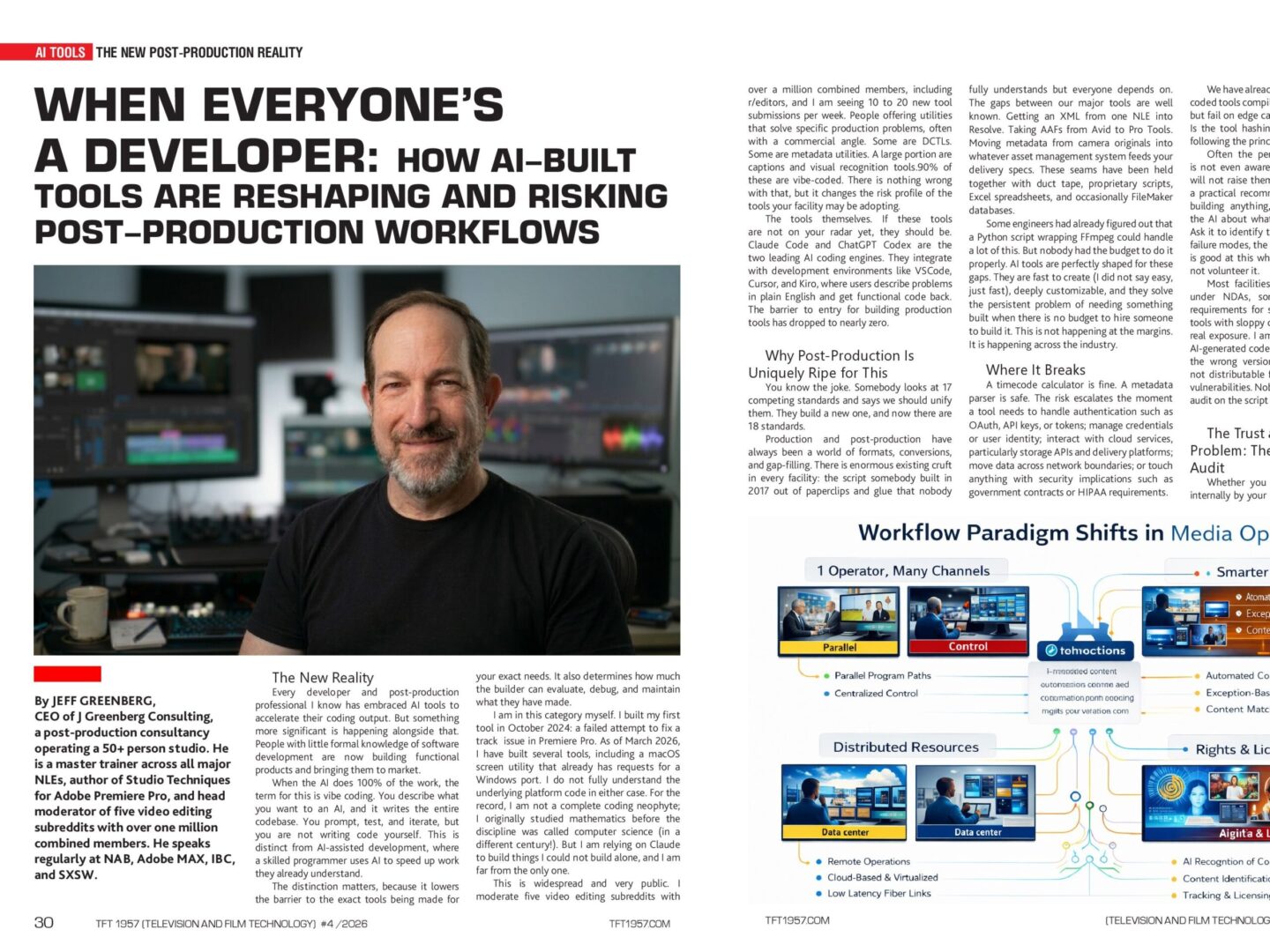Screen dimensions: 1270x952
Task: Open the red-labeled 'Control' thumbnail
Action: click(967, 621)
